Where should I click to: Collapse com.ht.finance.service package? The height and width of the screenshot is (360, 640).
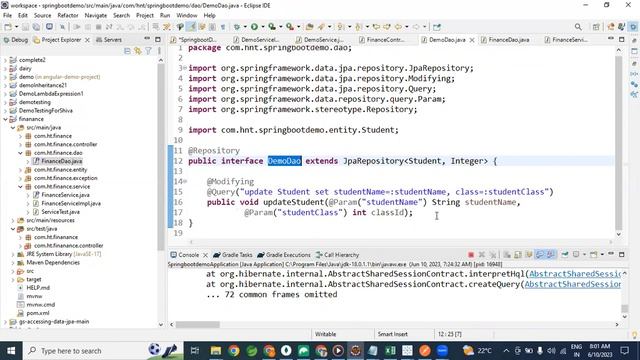point(20,187)
